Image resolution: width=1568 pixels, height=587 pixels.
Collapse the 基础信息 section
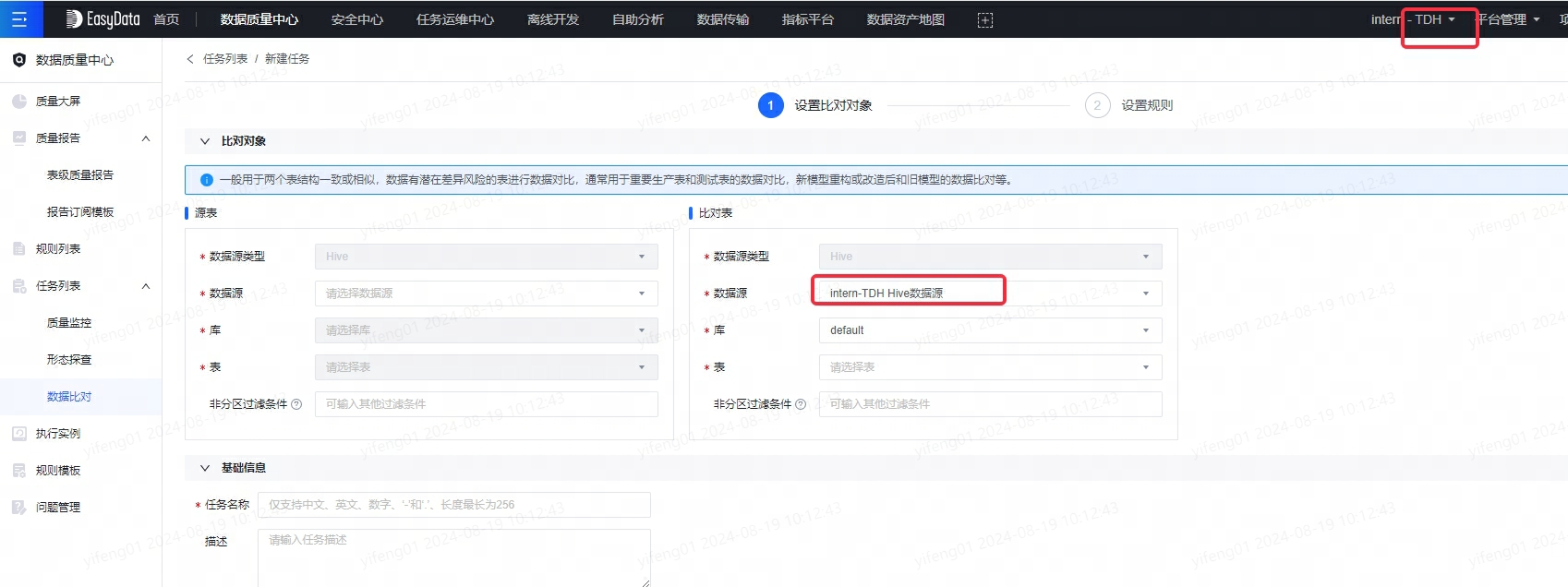tap(205, 468)
